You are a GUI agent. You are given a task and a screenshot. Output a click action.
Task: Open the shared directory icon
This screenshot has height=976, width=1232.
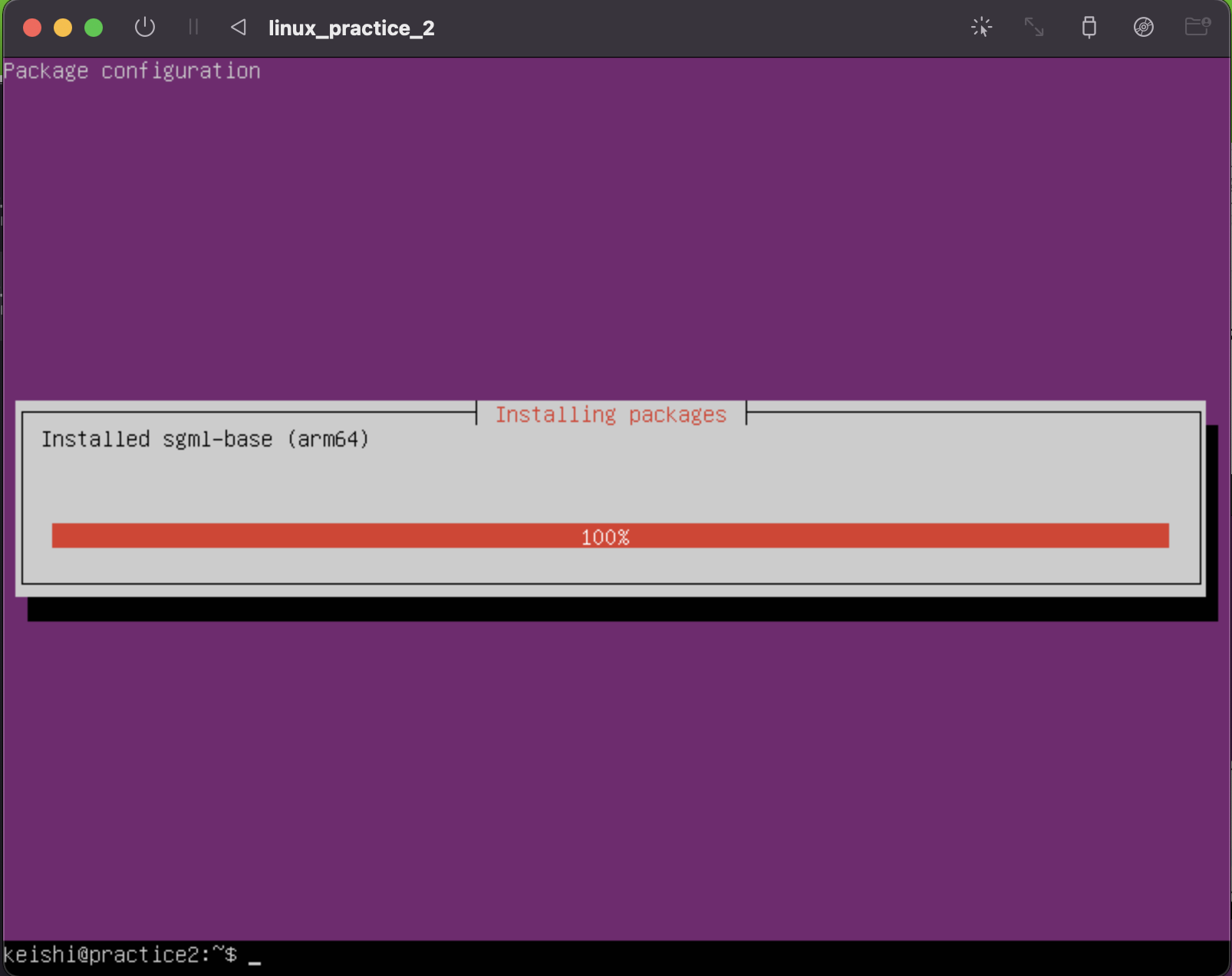[1197, 27]
